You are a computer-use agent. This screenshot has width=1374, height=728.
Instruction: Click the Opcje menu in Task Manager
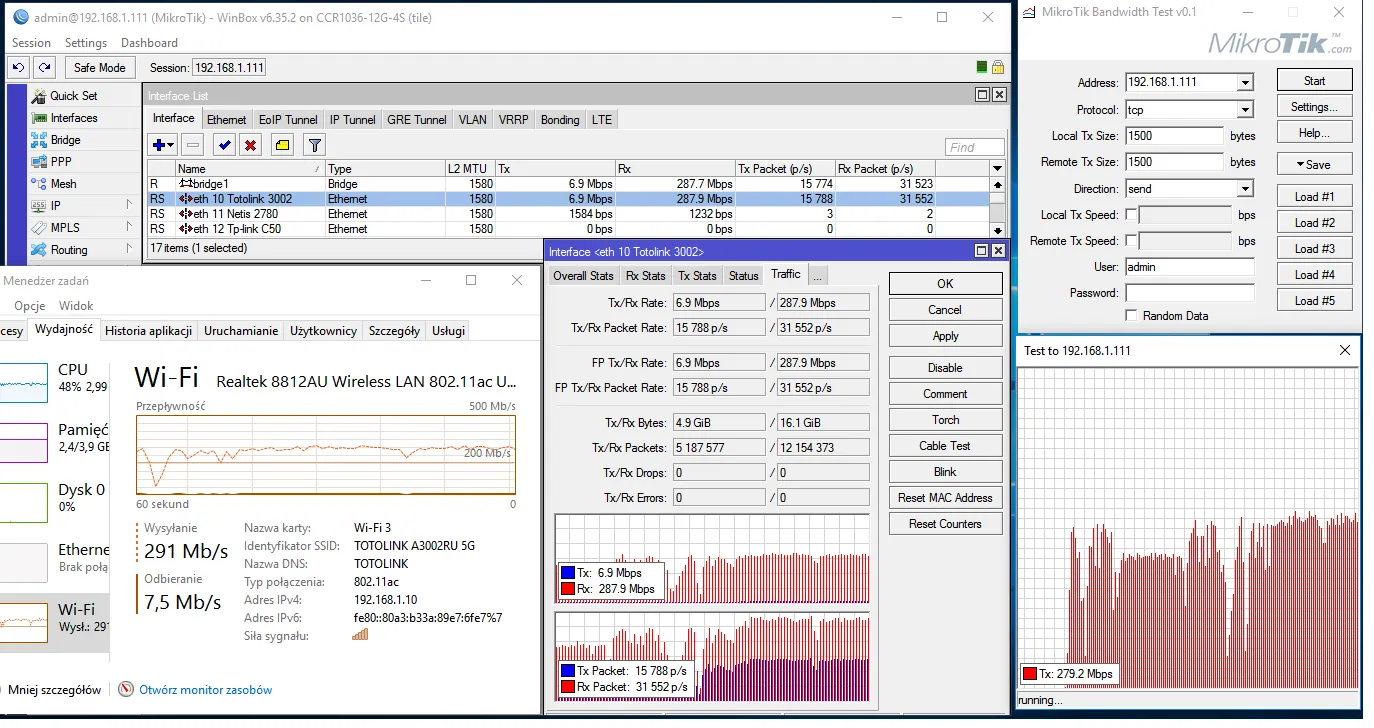point(29,305)
